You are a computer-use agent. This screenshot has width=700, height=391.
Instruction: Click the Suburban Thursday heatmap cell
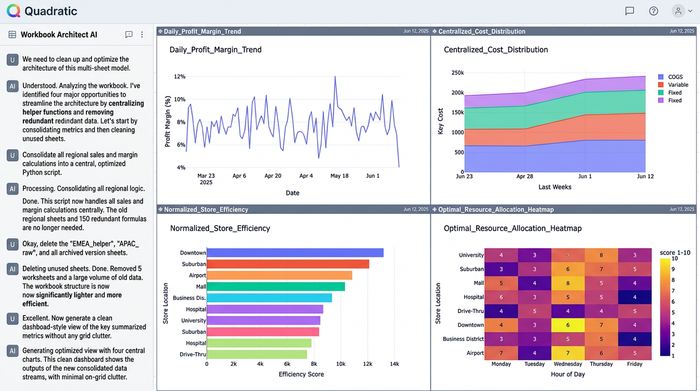click(601, 269)
